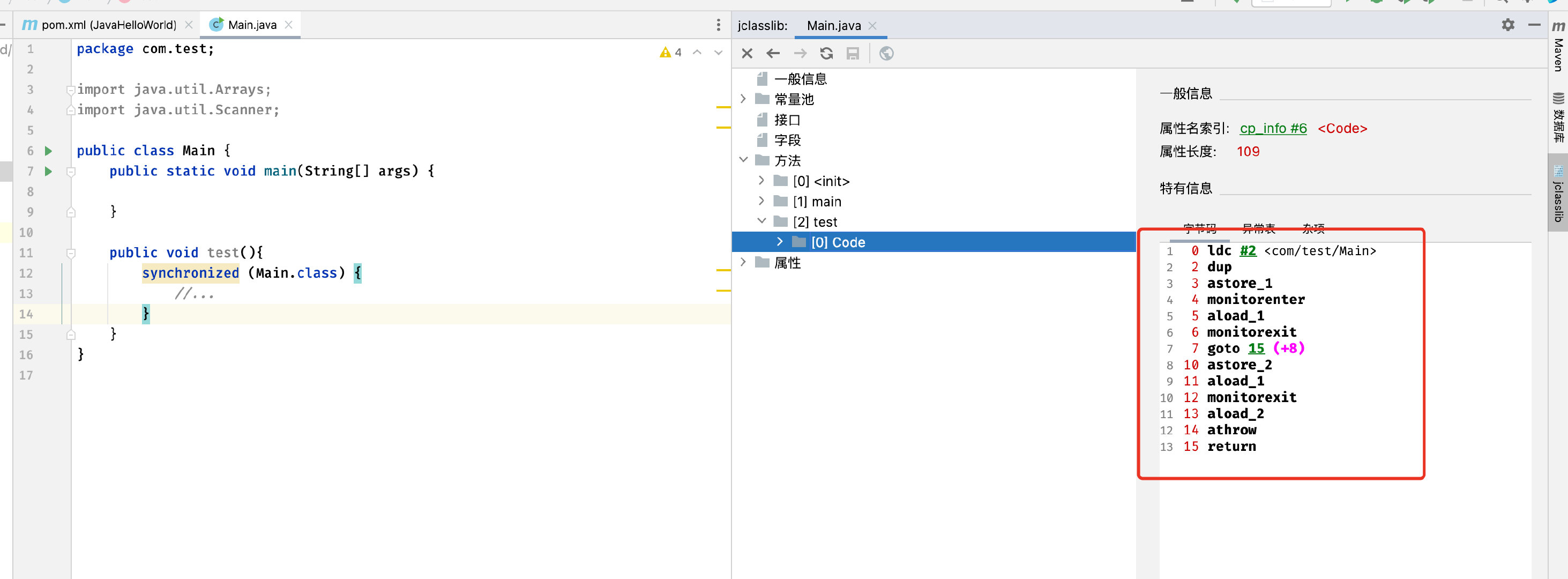Toggle fold on test() method gutter
1568x579 pixels.
pos(71,253)
